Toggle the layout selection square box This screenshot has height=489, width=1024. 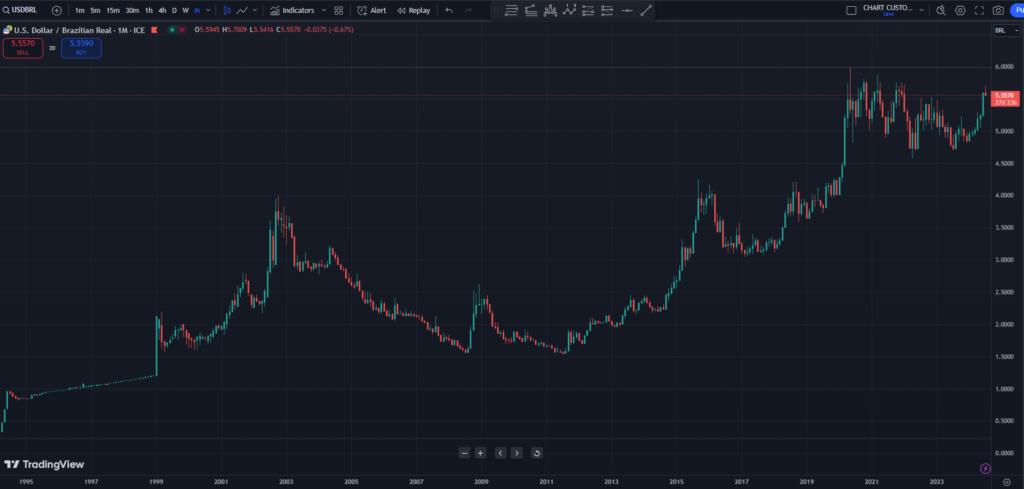(x=851, y=10)
